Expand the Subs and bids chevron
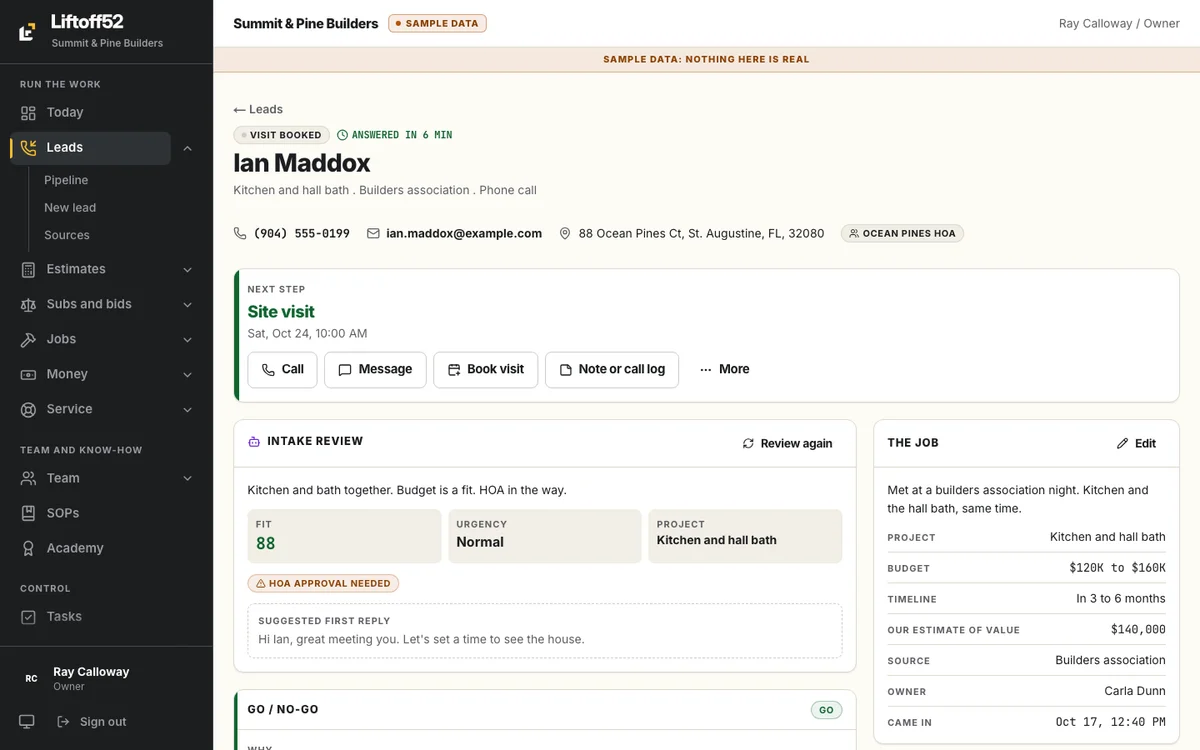This screenshot has height=750, width=1200. (x=187, y=305)
